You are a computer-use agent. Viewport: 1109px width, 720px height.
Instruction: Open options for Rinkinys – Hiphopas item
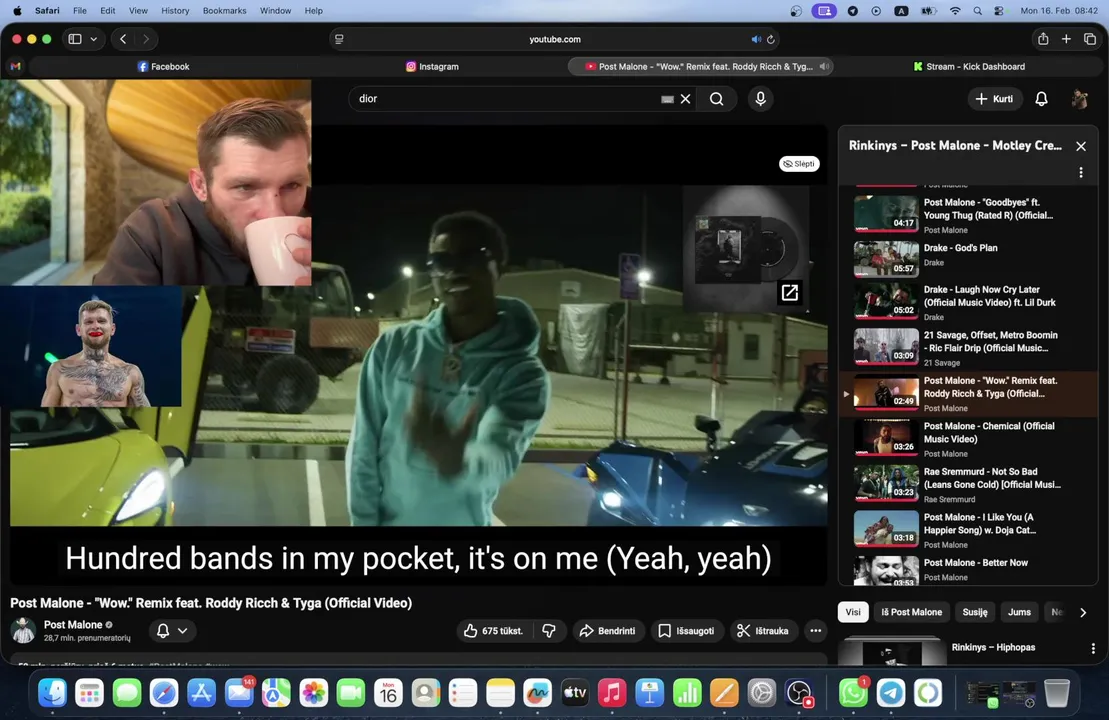[x=1093, y=649]
